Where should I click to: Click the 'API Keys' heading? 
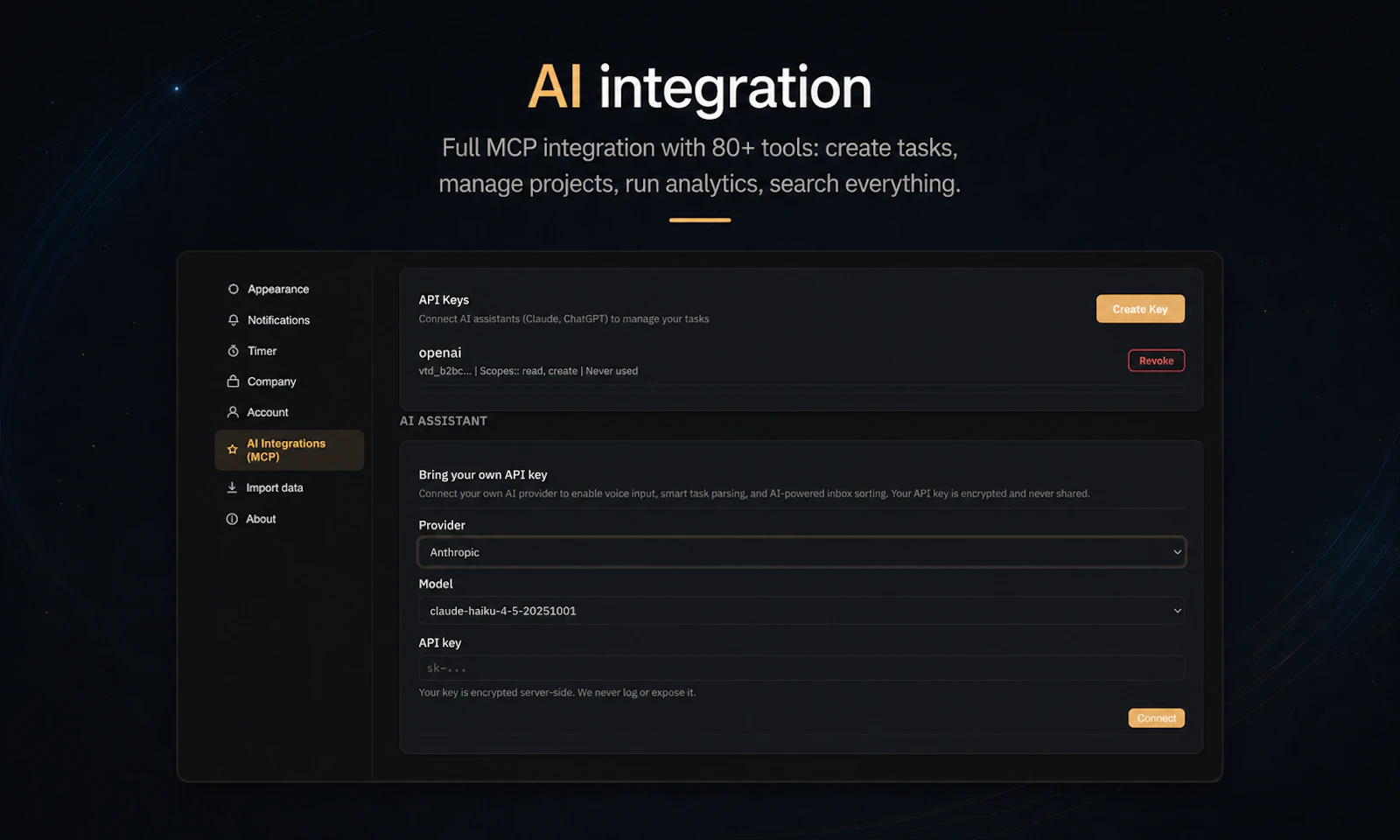(x=444, y=299)
